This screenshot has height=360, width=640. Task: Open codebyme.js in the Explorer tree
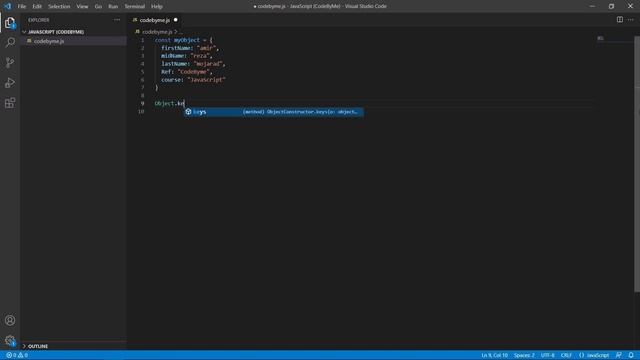pyautogui.click(x=49, y=41)
